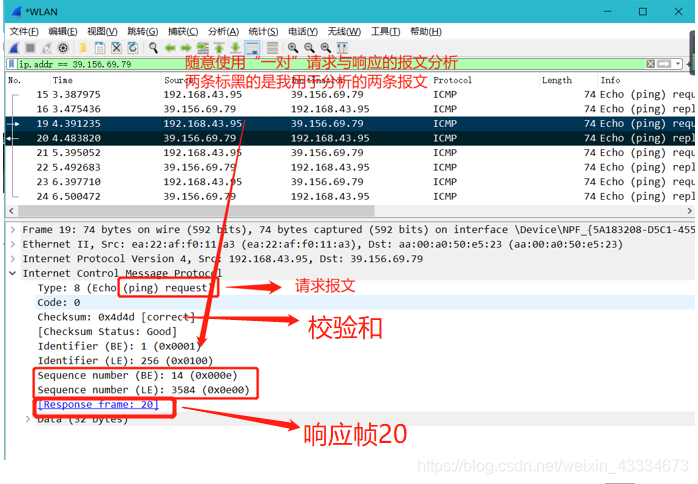The width and height of the screenshot is (698, 484).
Task: Select packet 16 at time 3.475436
Action: 349,109
